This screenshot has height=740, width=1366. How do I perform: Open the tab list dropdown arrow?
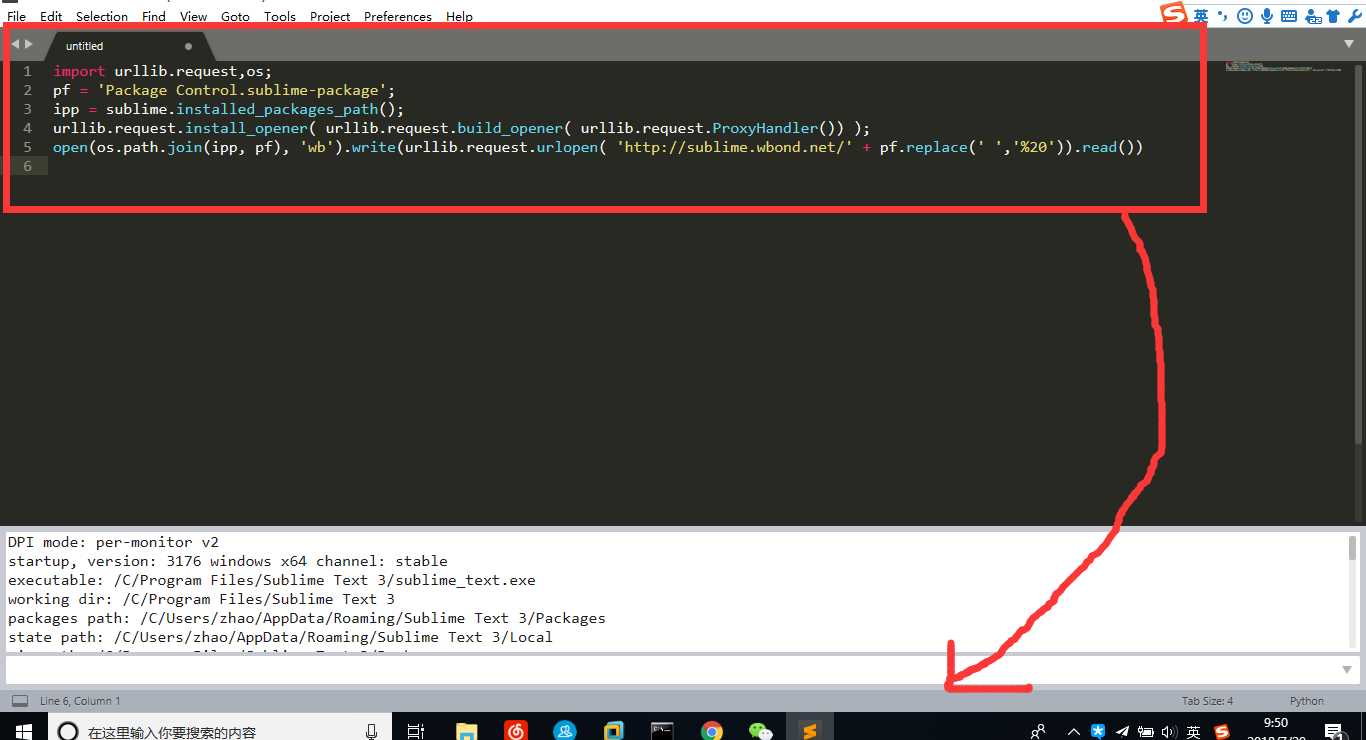click(x=1349, y=44)
